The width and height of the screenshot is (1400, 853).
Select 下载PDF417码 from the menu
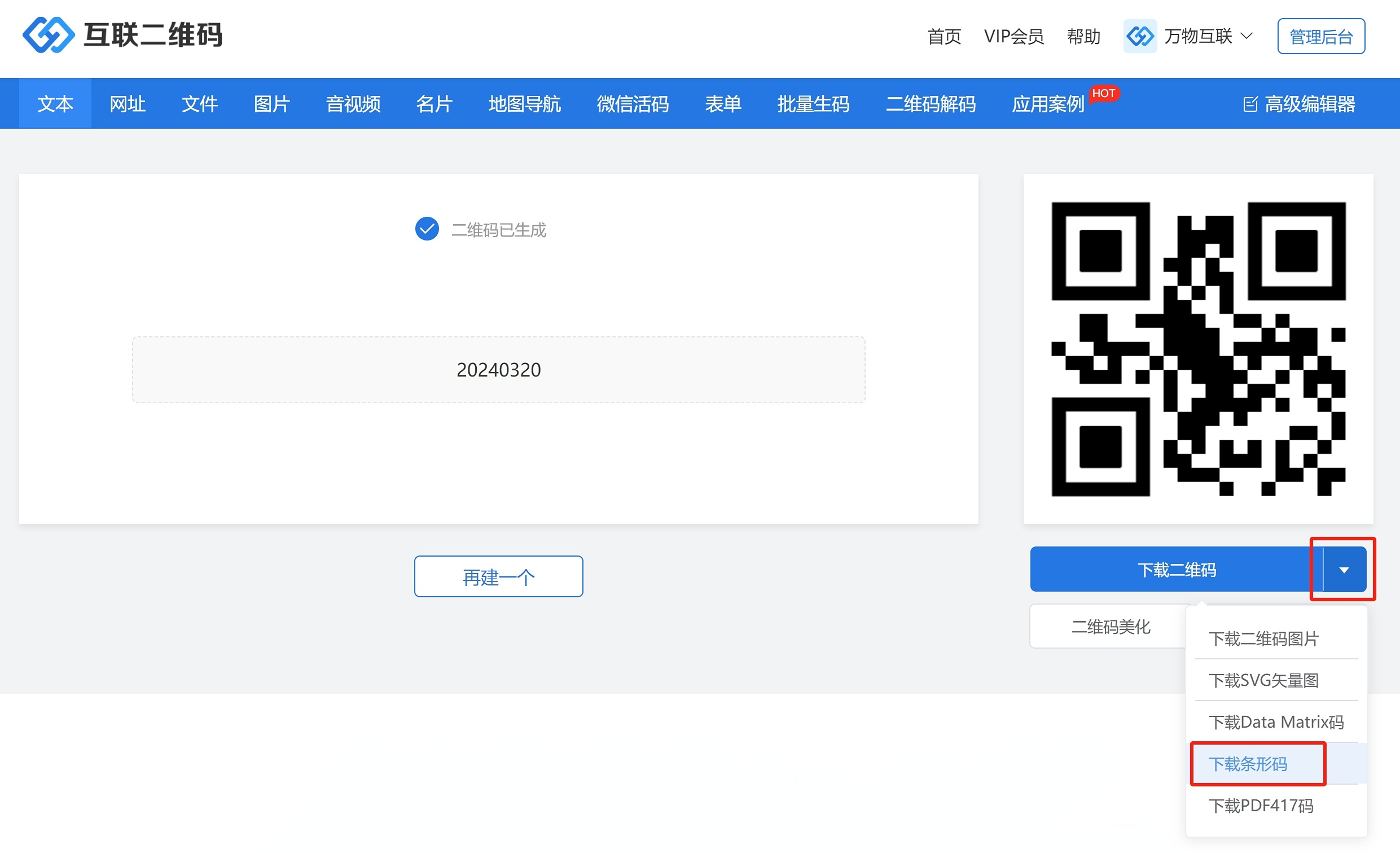point(1276,805)
